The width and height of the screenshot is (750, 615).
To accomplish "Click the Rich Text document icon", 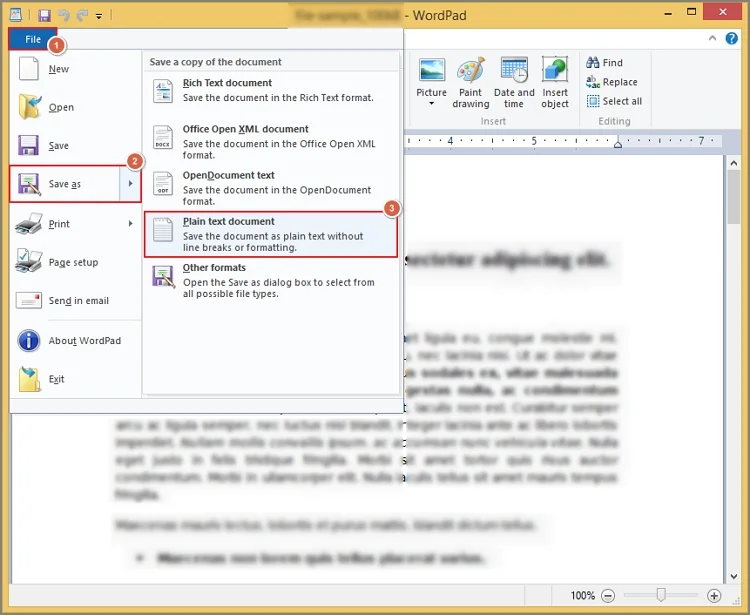I will (163, 91).
